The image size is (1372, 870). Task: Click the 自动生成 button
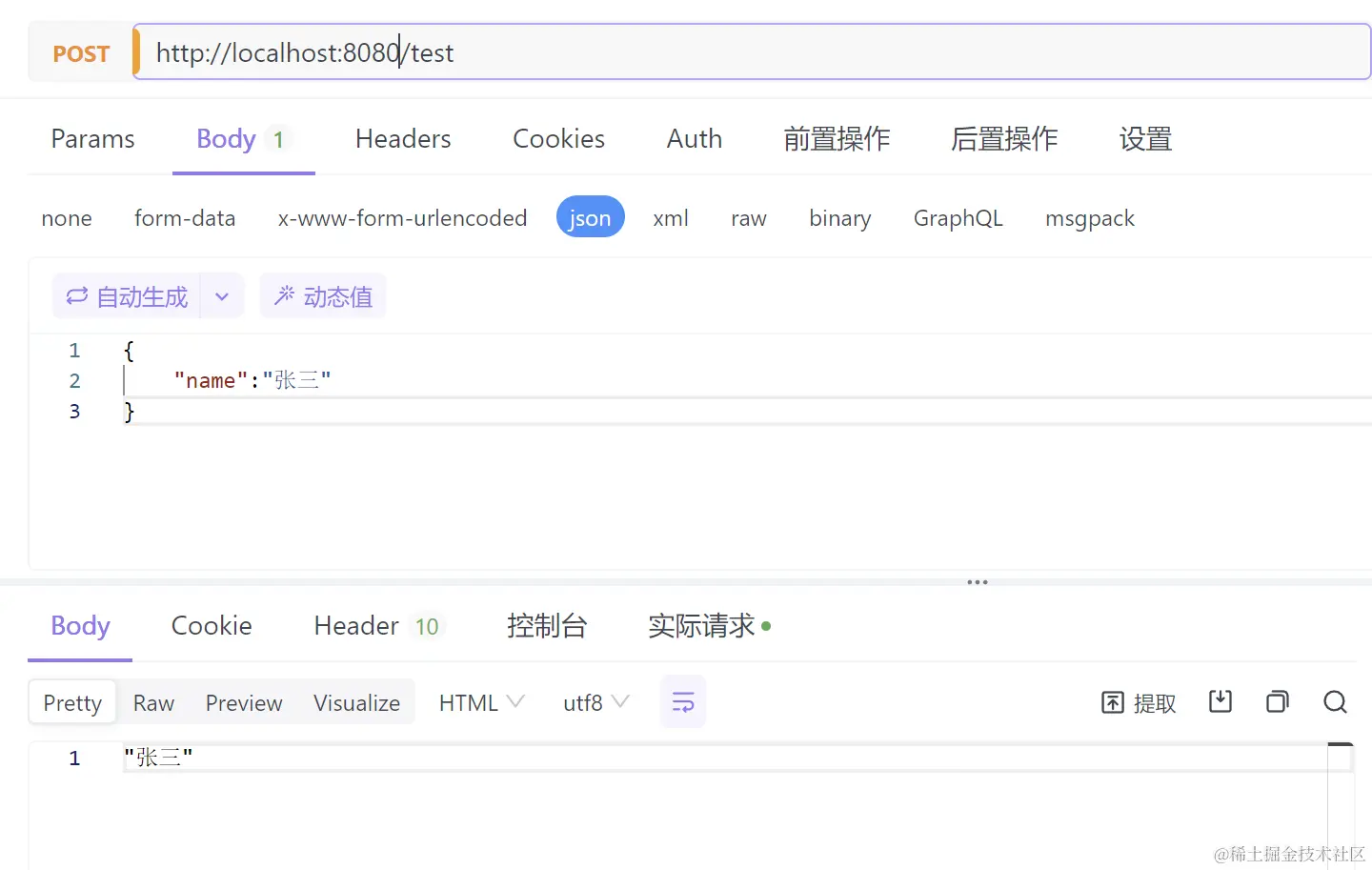pos(127,296)
